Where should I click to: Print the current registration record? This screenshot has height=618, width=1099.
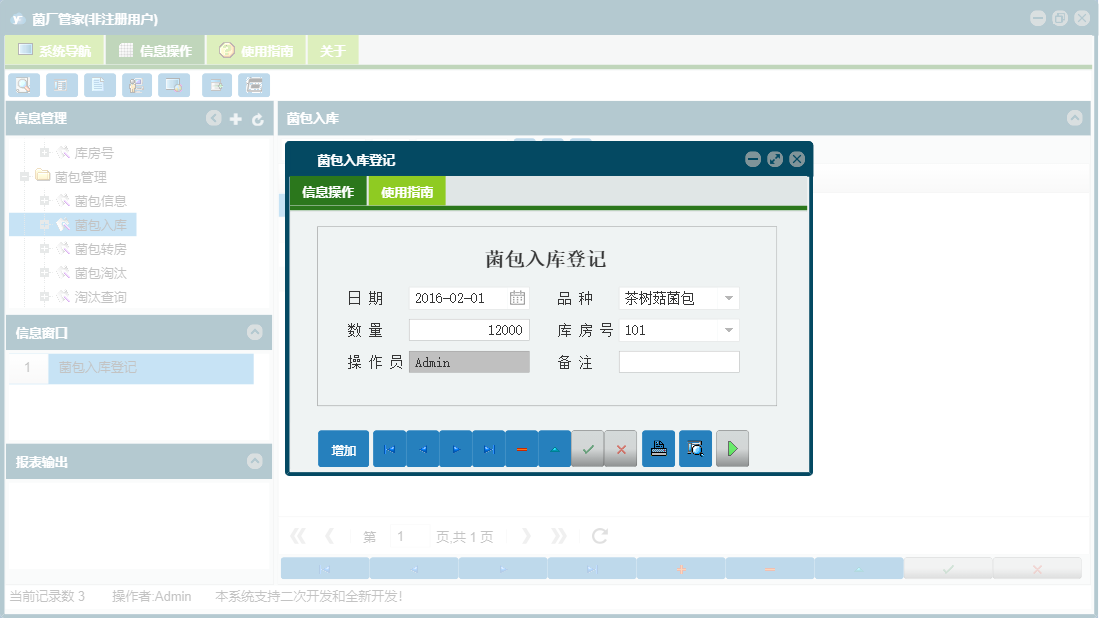[x=658, y=448]
